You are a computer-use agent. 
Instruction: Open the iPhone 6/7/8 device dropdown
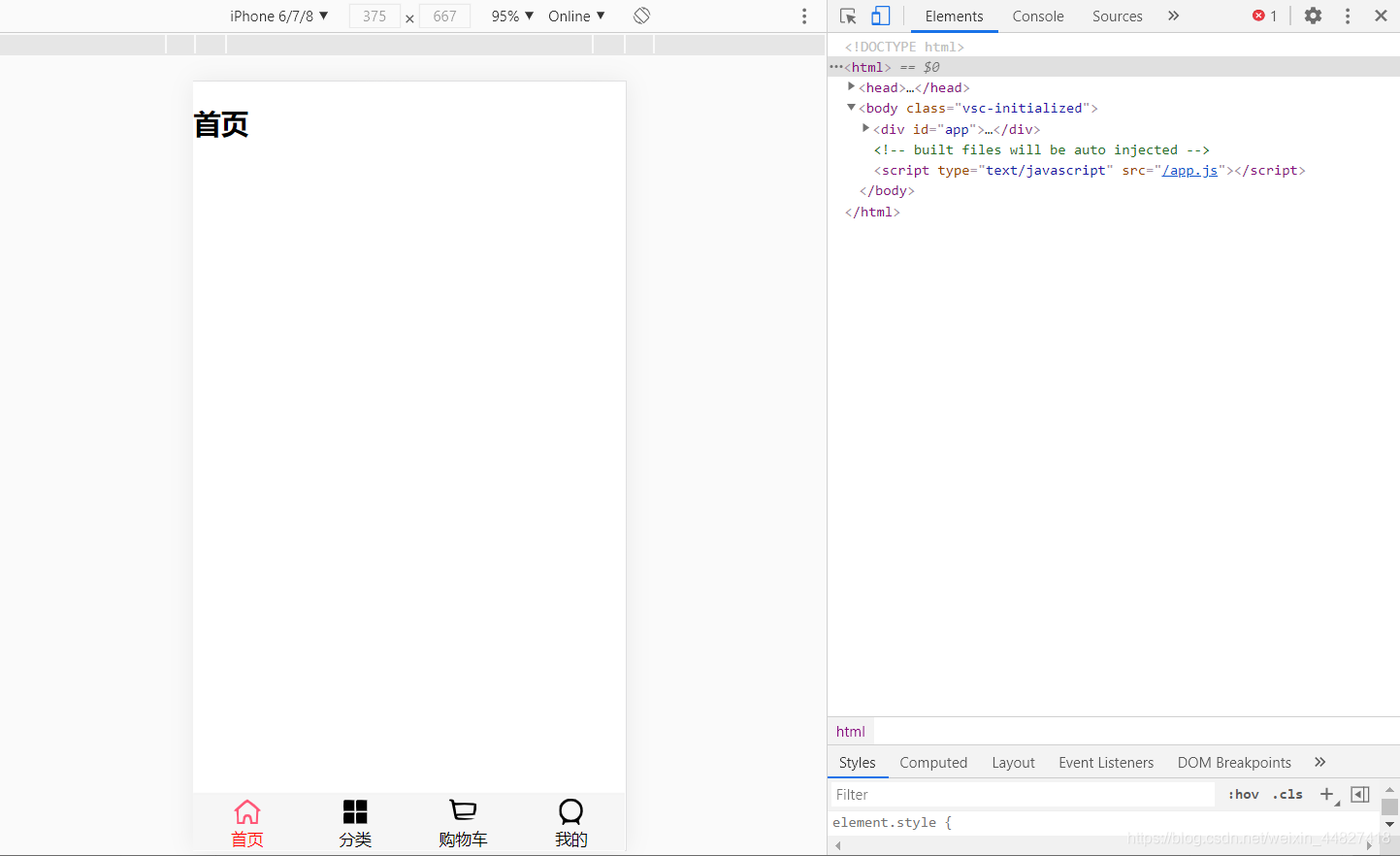[x=279, y=16]
